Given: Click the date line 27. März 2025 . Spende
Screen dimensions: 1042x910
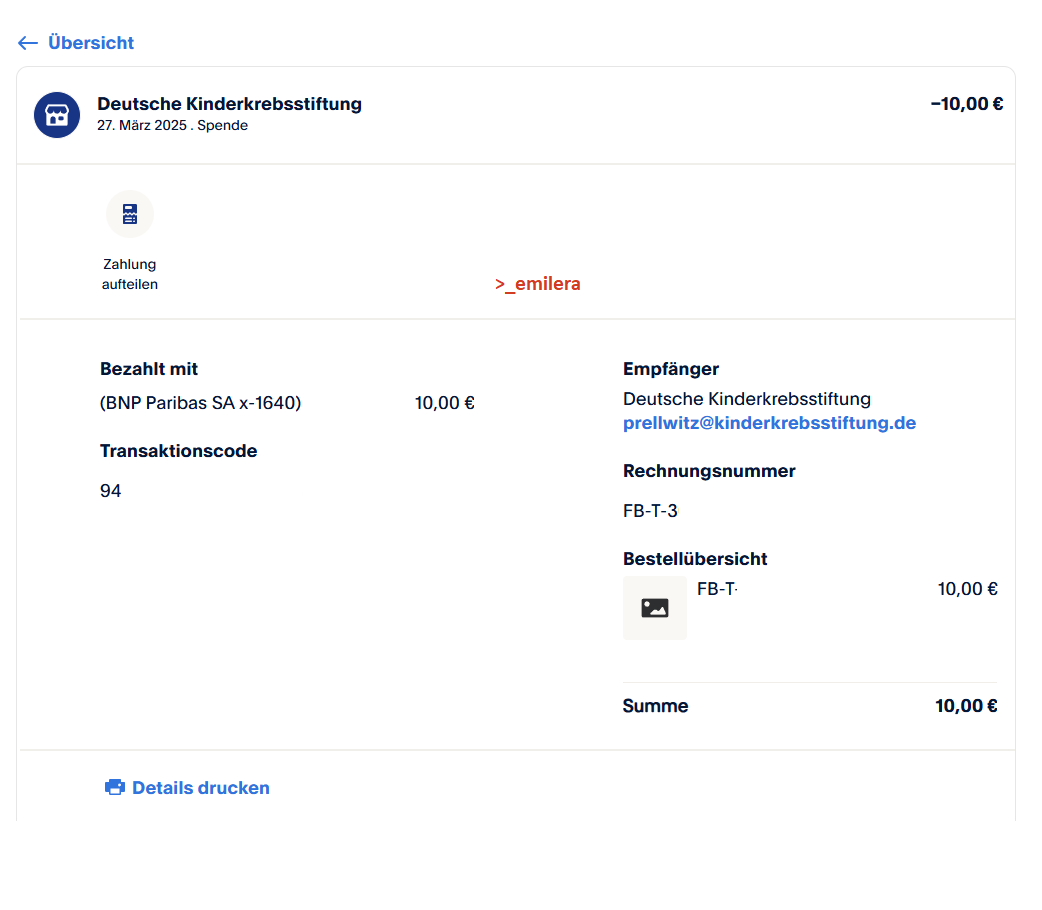Looking at the screenshot, I should pyautogui.click(x=172, y=126).
